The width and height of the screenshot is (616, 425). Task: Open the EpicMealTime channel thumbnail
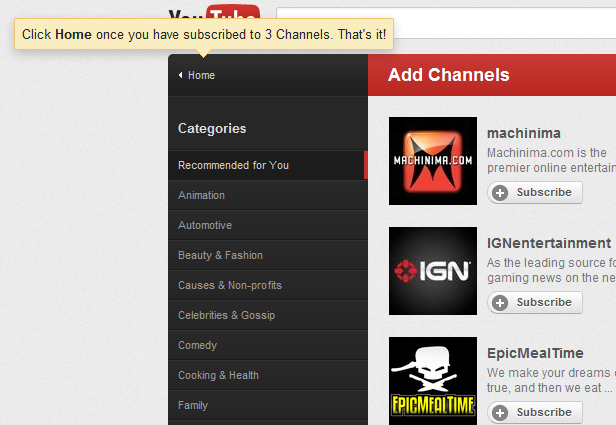pos(433,381)
